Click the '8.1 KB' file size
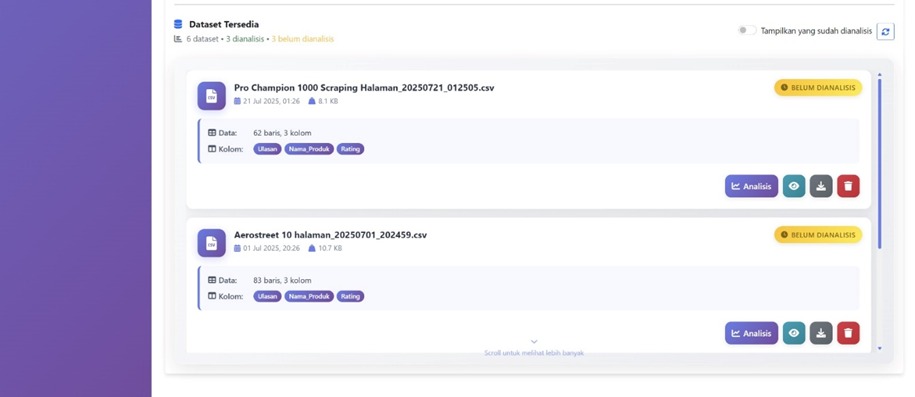 click(328, 101)
